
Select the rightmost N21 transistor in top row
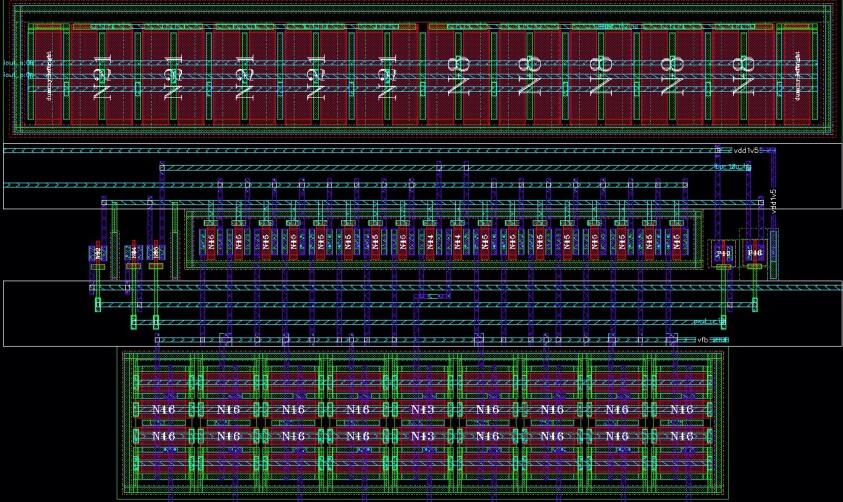point(387,77)
